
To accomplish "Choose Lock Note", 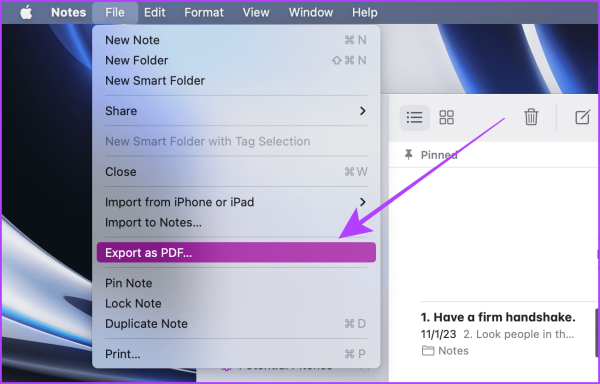I will pos(236,303).
